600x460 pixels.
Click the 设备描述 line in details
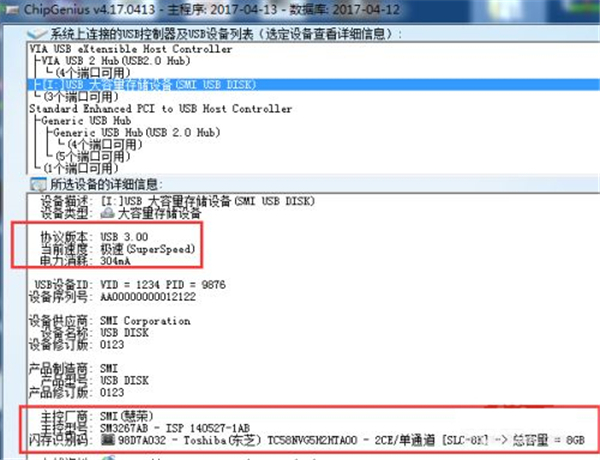pyautogui.click(x=200, y=200)
